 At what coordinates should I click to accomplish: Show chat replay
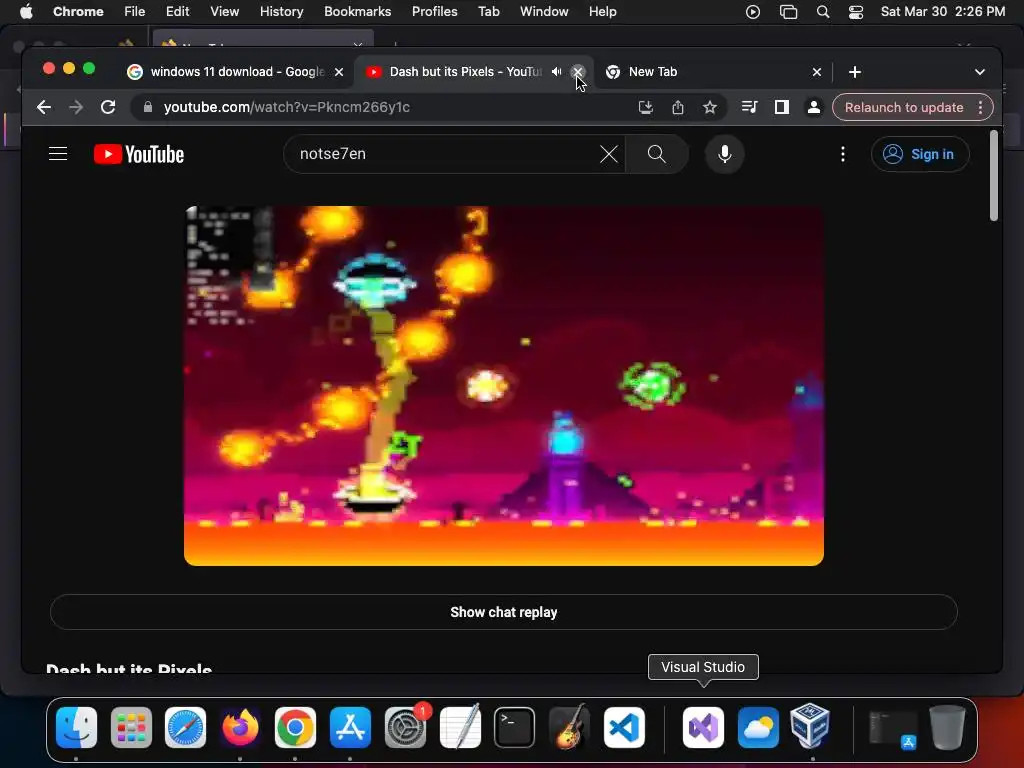tap(504, 612)
